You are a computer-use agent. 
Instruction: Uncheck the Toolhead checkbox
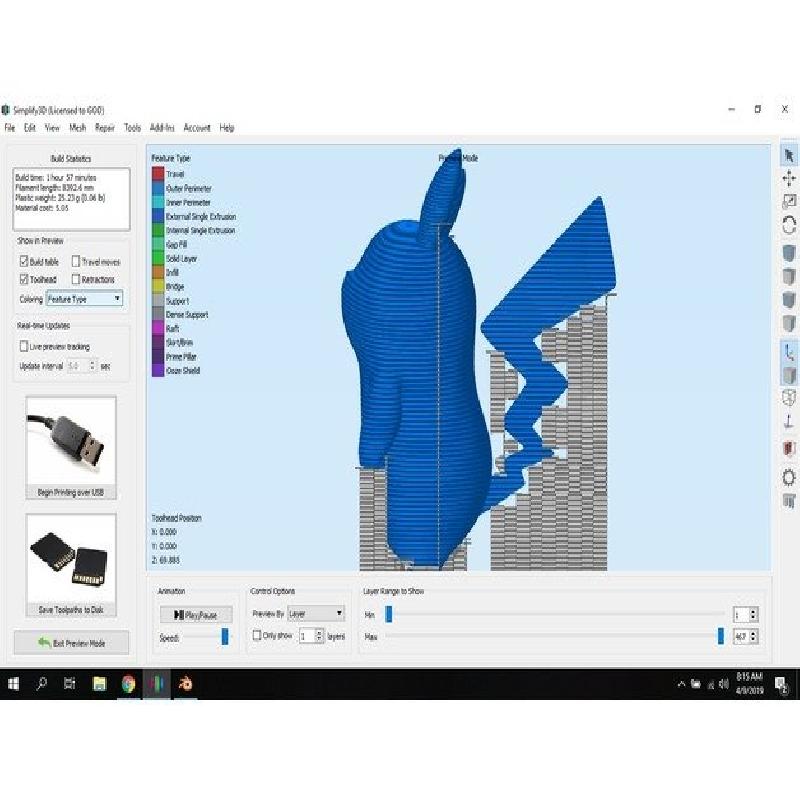click(23, 279)
